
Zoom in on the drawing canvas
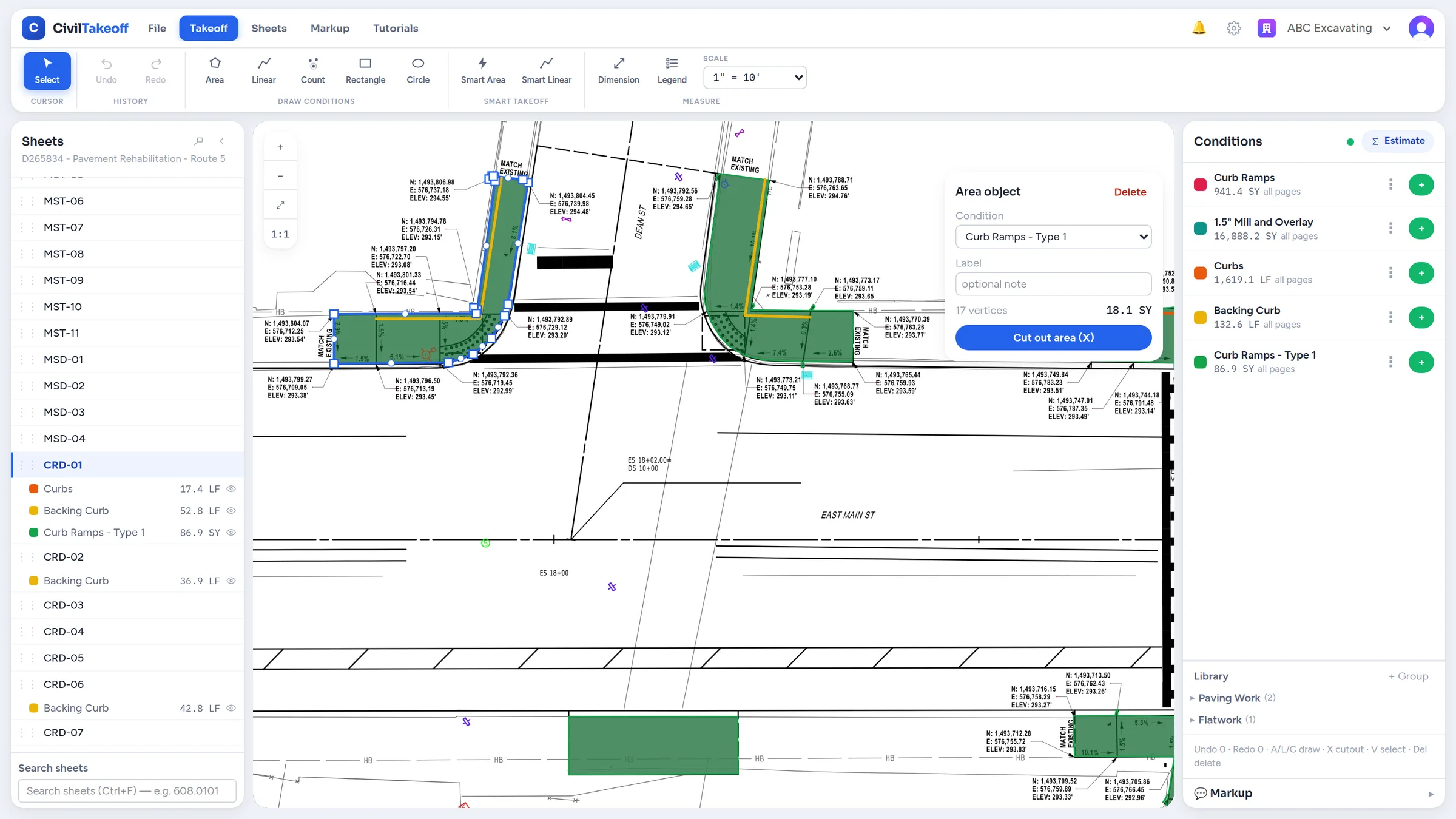pyautogui.click(x=280, y=147)
